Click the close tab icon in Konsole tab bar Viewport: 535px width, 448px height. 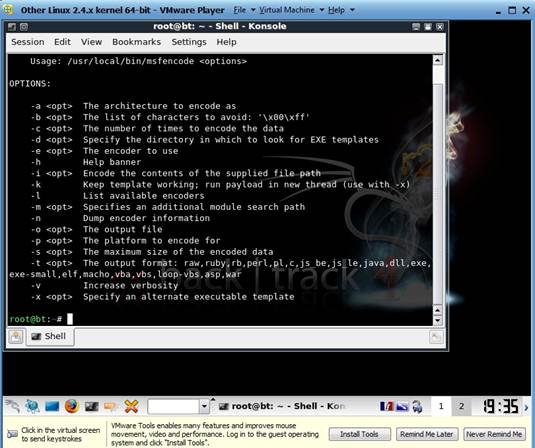(436, 337)
